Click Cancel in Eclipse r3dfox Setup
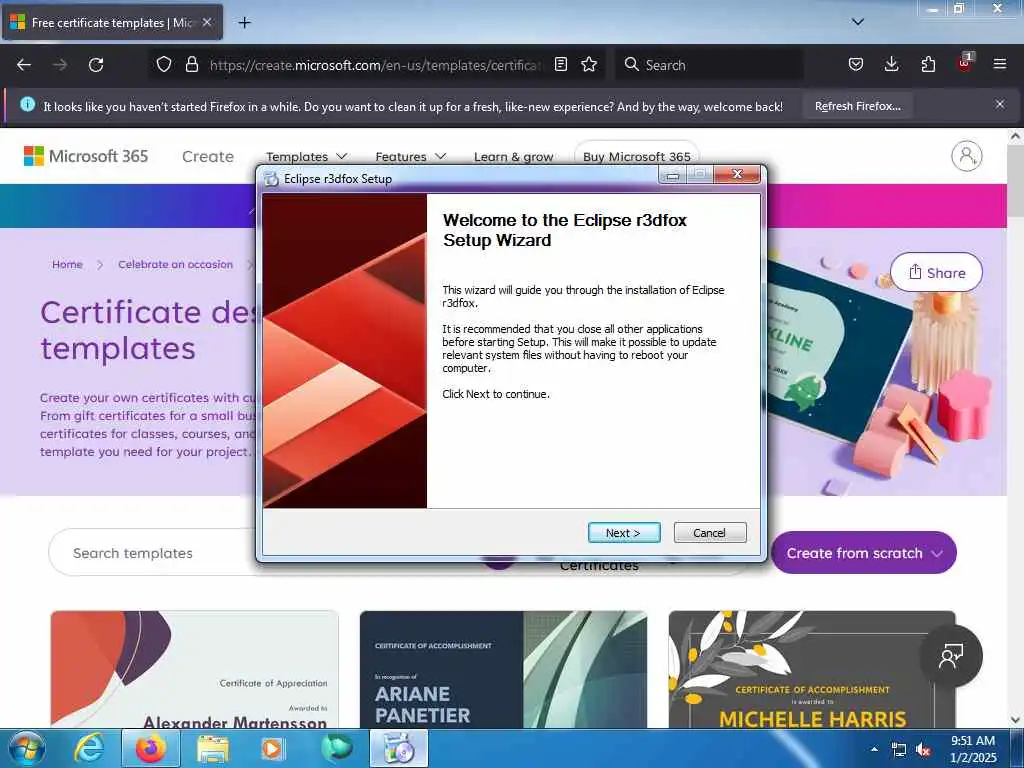The image size is (1024, 768). (709, 533)
